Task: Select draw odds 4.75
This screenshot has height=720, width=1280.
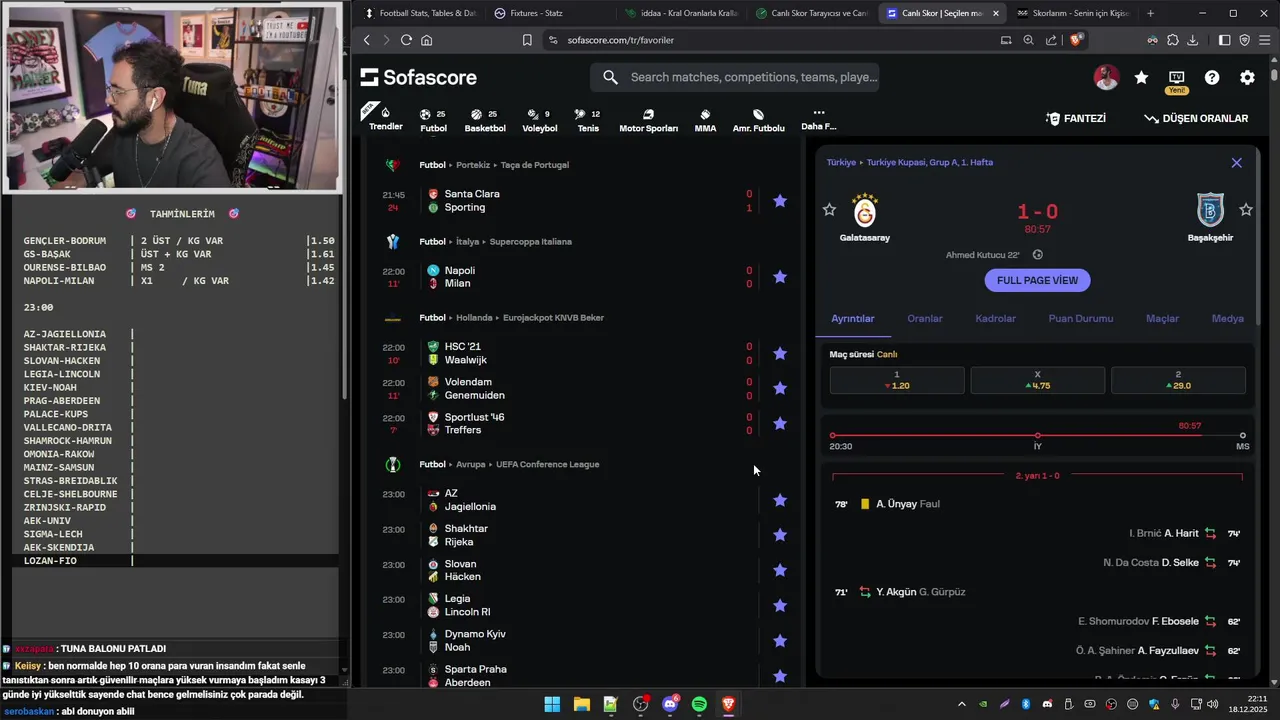Action: [1038, 380]
